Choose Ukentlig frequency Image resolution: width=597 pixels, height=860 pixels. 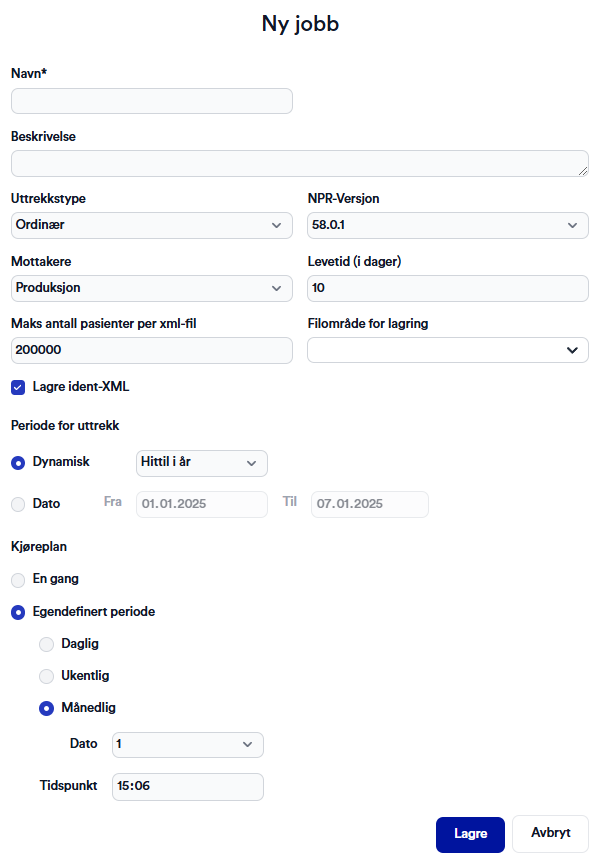tap(46, 675)
